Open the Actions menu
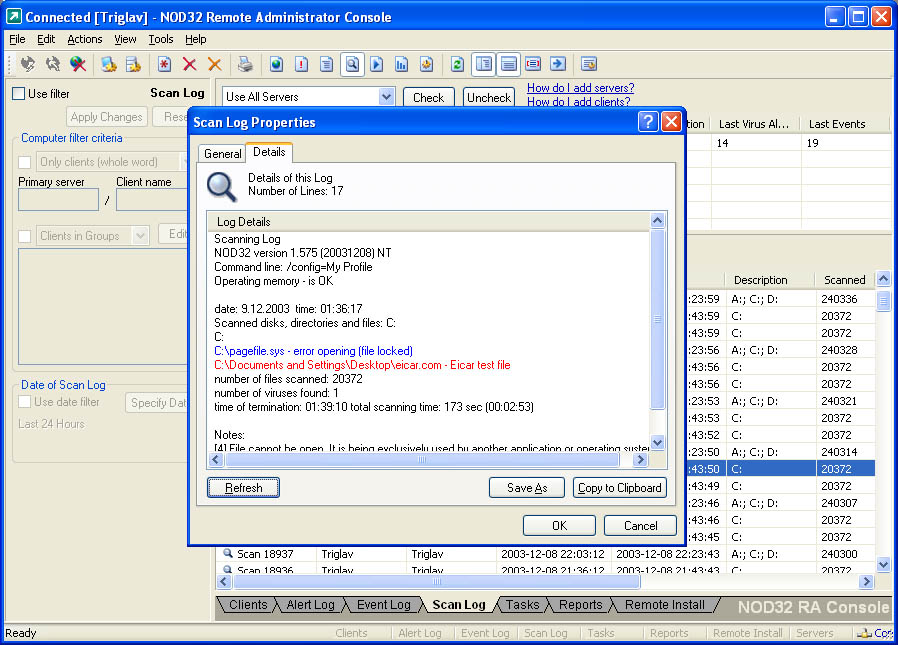 click(x=85, y=39)
